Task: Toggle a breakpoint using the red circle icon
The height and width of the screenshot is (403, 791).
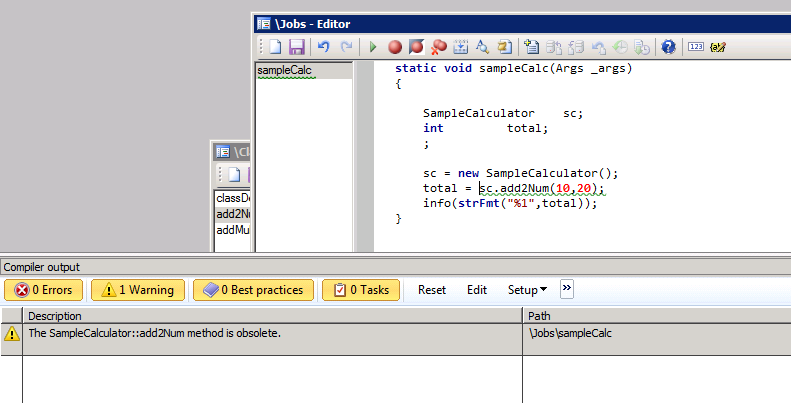Action: click(394, 47)
